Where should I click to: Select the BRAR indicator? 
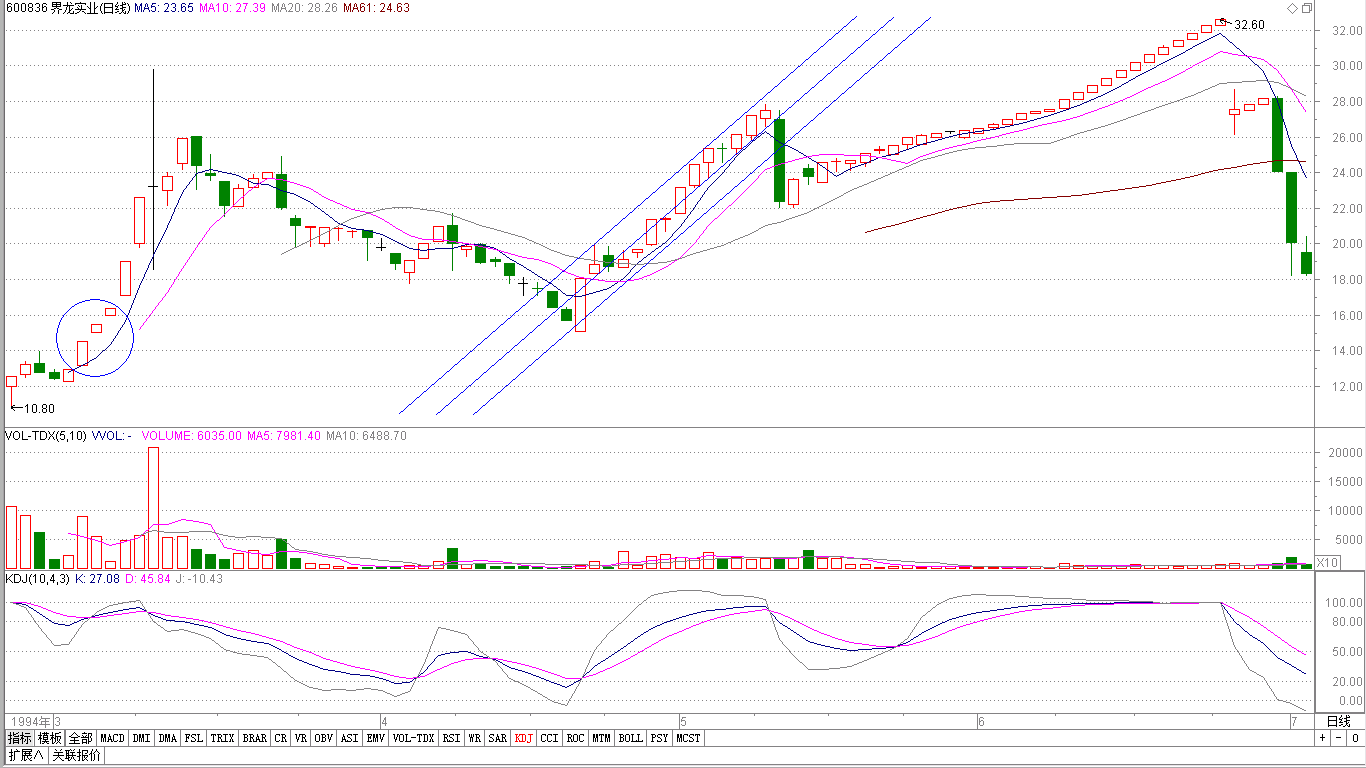pyautogui.click(x=254, y=738)
